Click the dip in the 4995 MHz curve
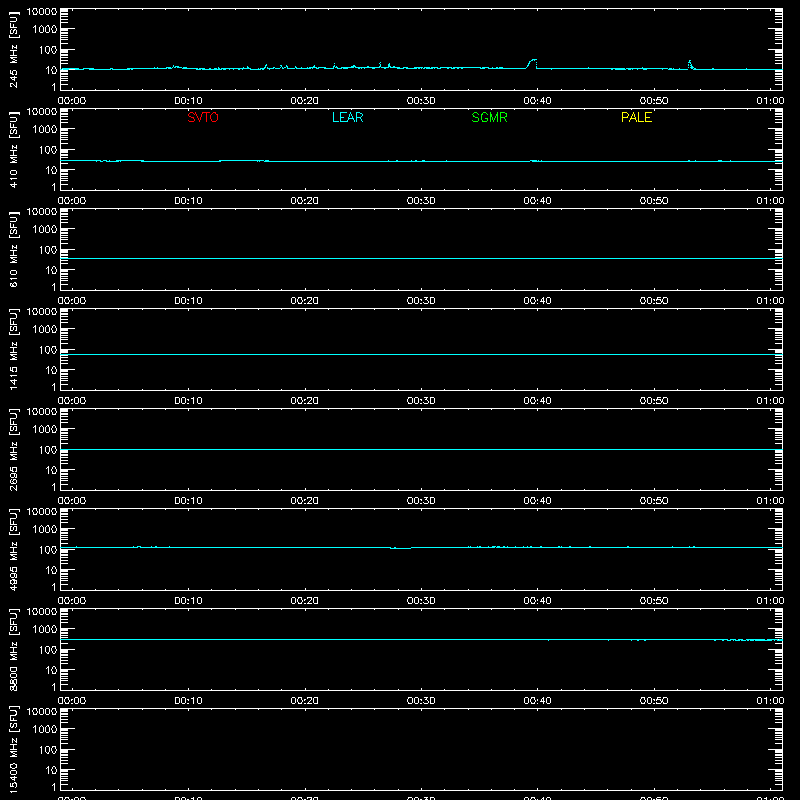800x800 pixels. pyautogui.click(x=401, y=548)
